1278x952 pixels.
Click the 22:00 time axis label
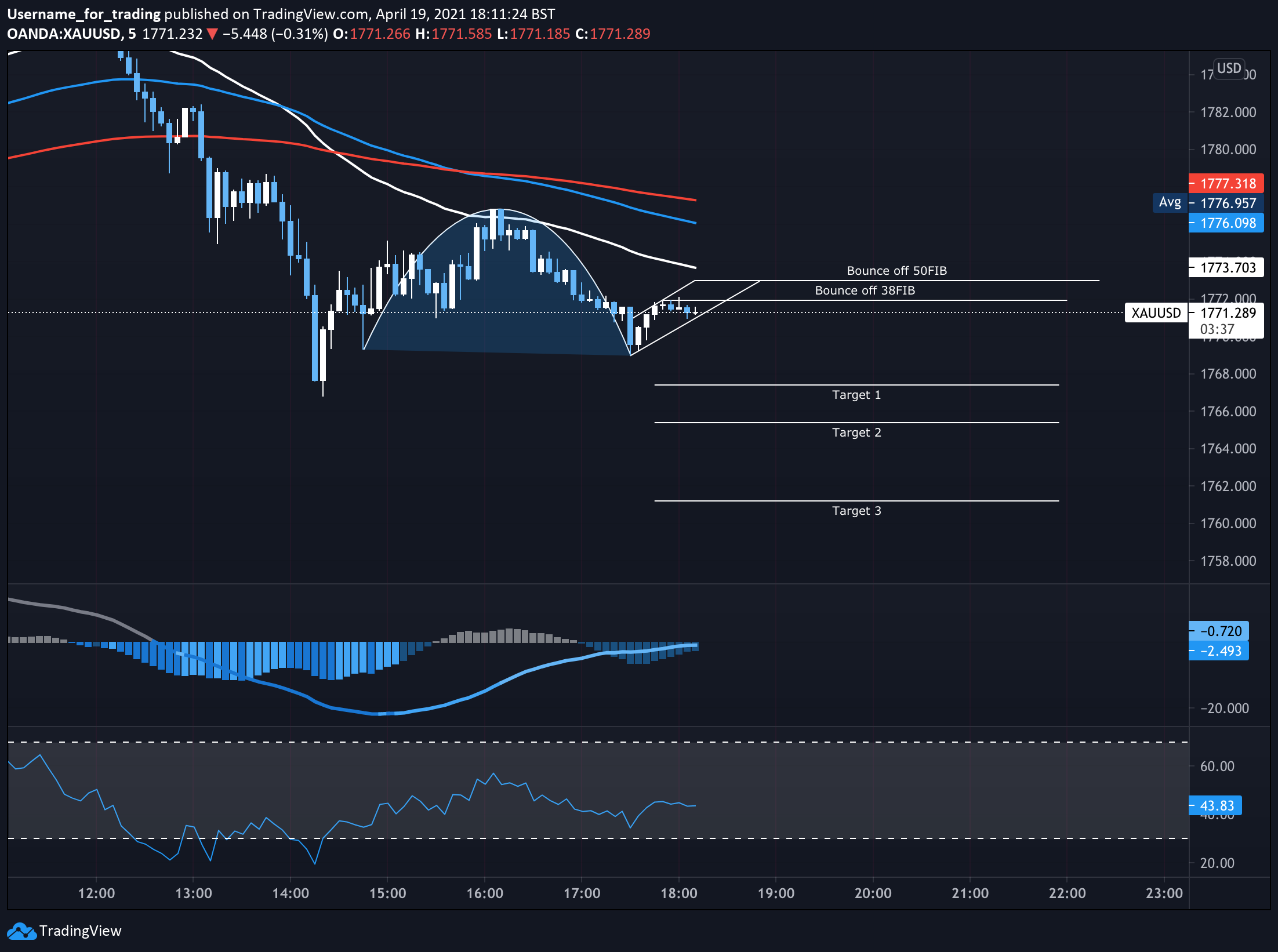(1068, 893)
